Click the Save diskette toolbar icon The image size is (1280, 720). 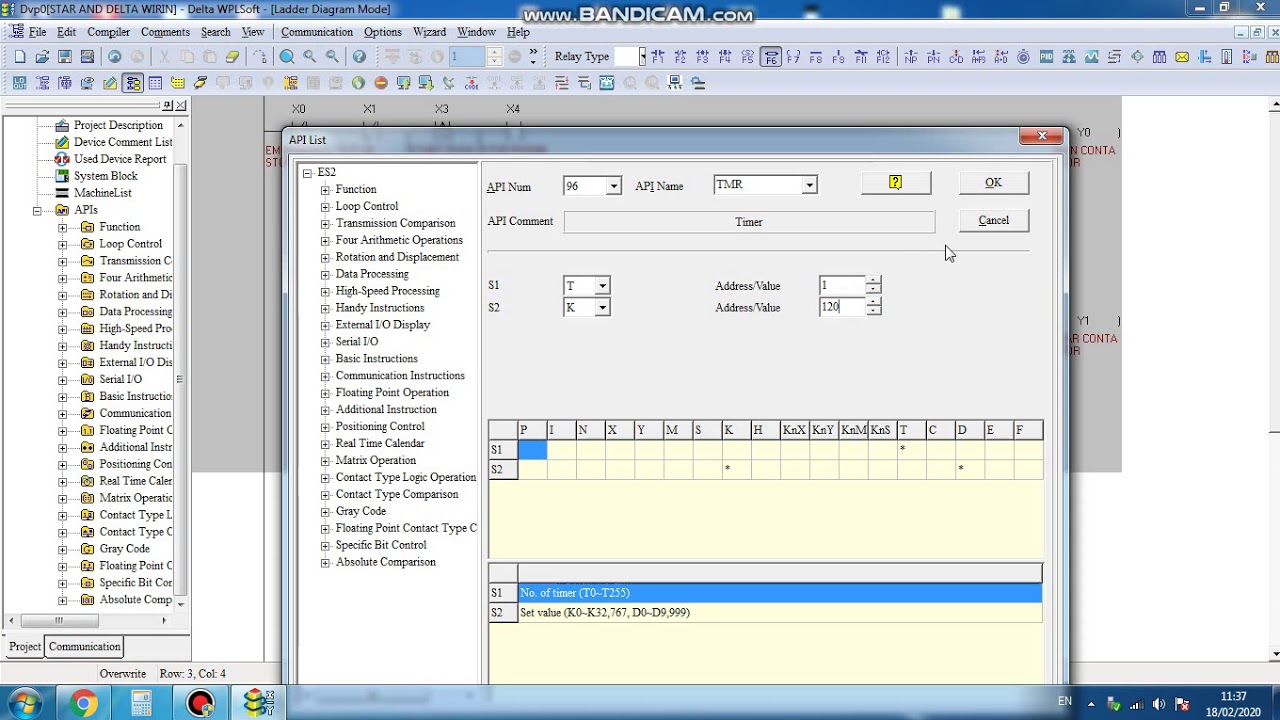point(65,57)
